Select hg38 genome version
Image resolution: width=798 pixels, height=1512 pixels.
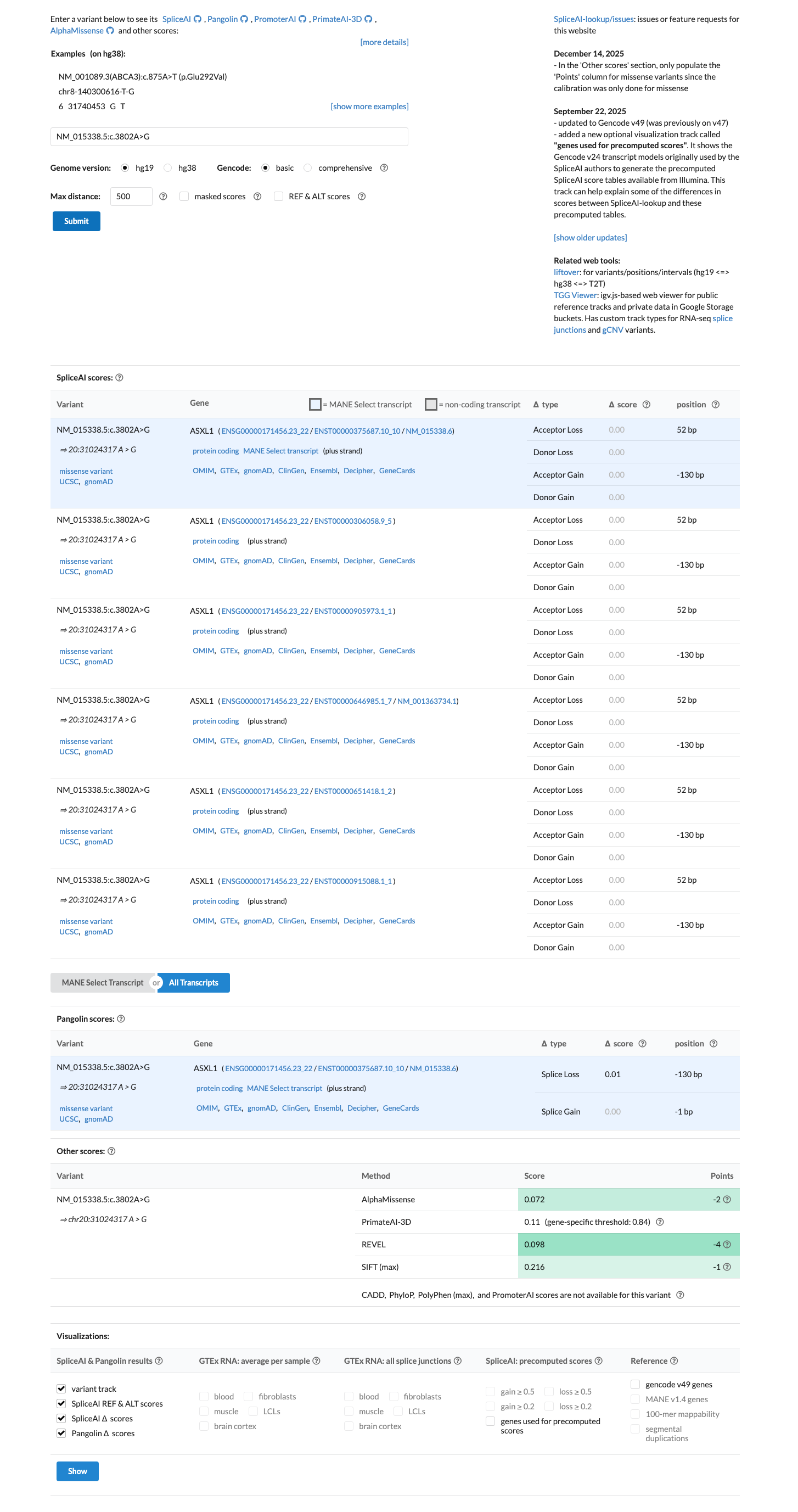[x=168, y=168]
